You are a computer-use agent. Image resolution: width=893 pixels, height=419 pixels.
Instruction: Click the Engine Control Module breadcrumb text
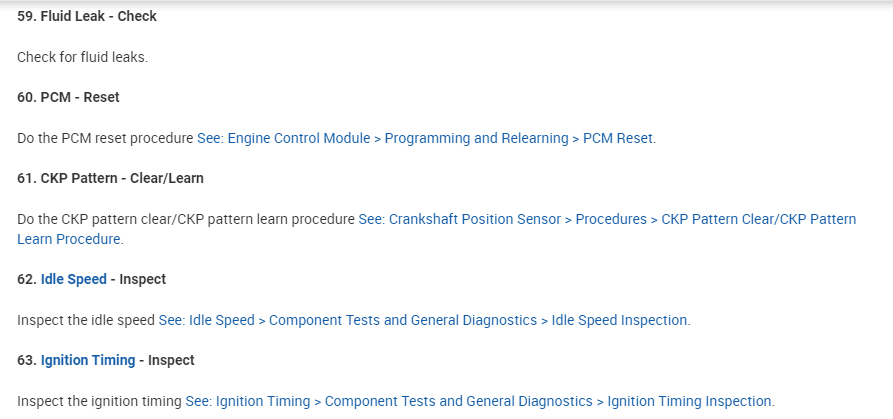click(x=299, y=138)
